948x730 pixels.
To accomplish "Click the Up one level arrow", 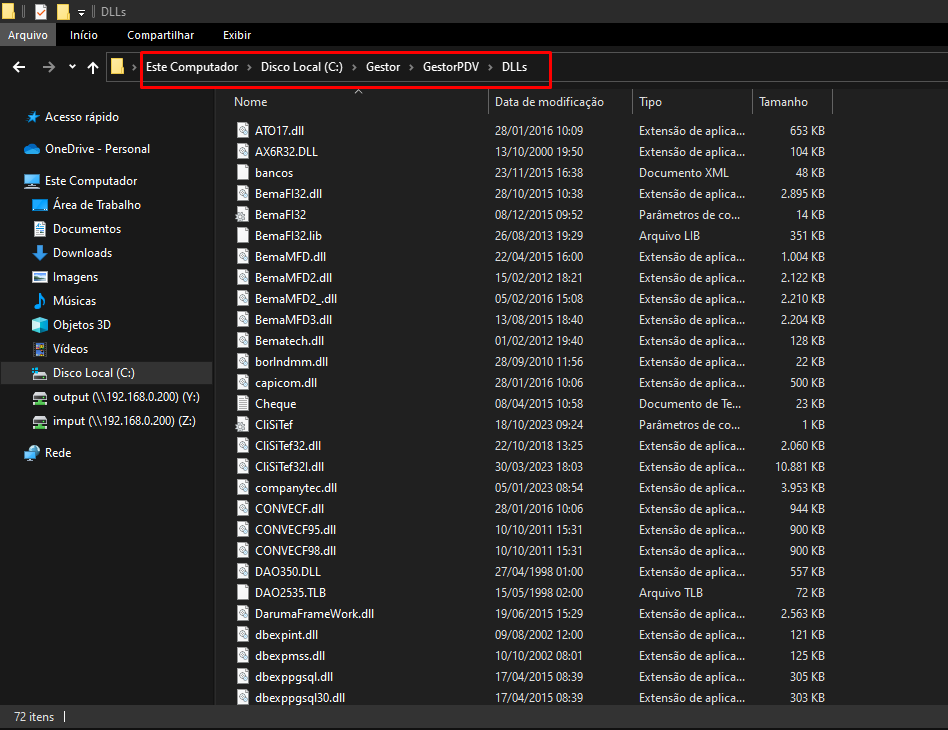I will (x=93, y=67).
